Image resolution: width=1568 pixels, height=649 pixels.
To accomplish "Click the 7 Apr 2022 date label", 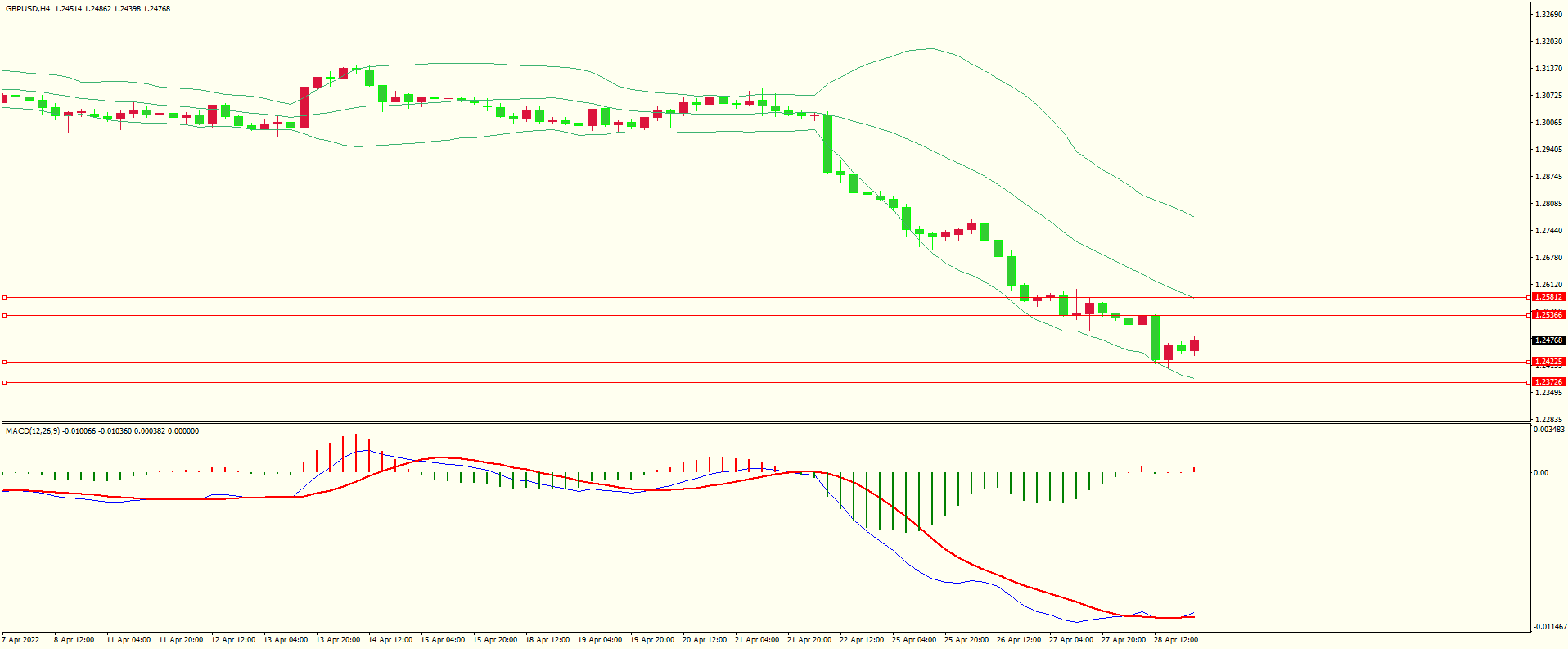I will pyautogui.click(x=21, y=640).
